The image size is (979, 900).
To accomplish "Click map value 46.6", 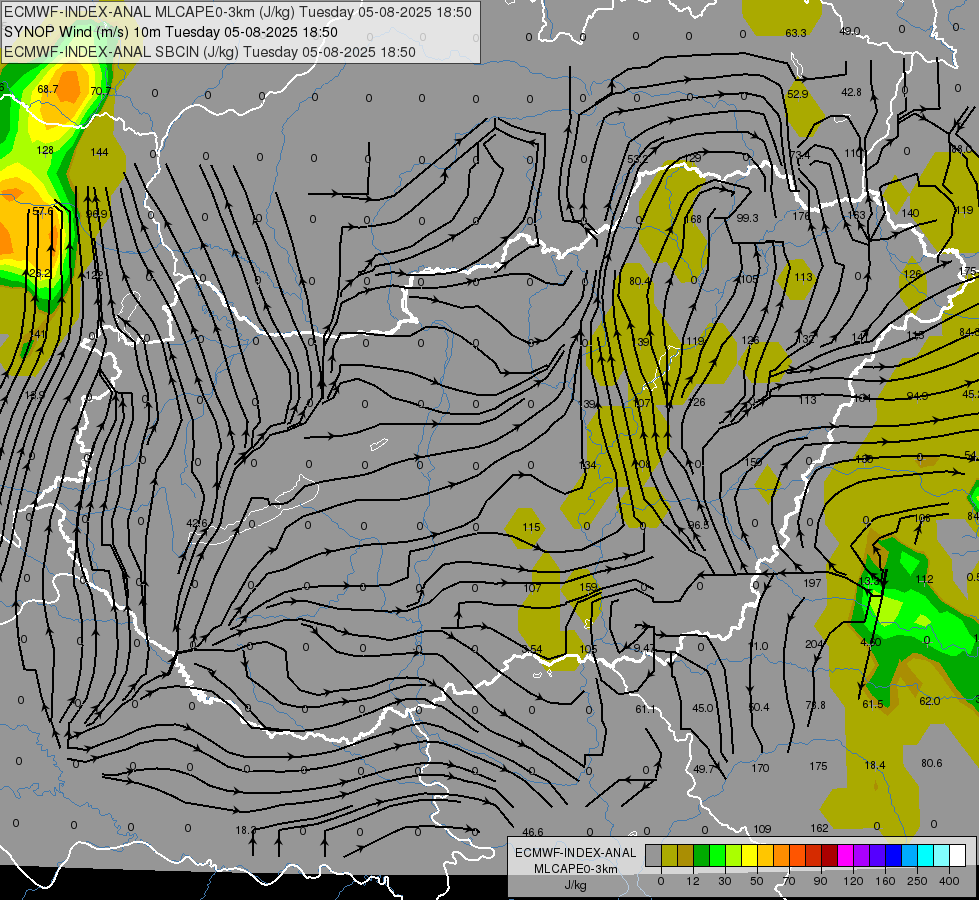I will [533, 832].
